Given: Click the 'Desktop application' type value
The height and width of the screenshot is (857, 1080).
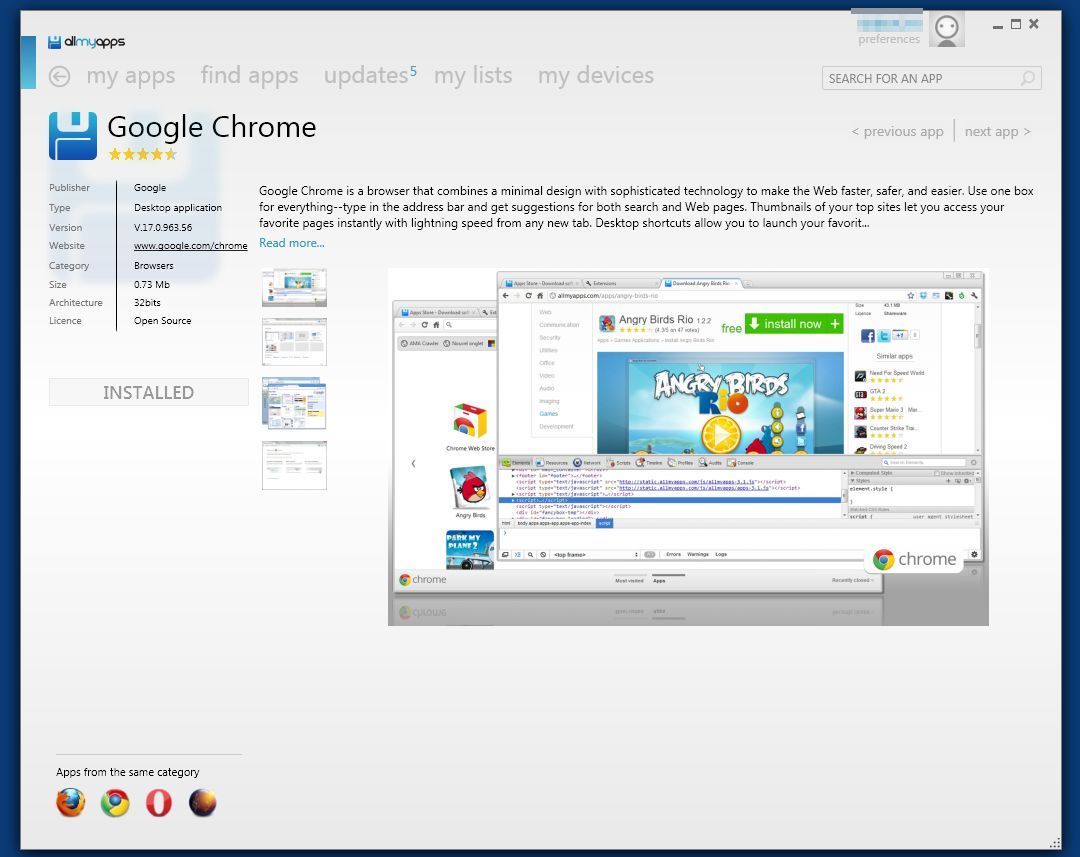Looking at the screenshot, I should click(178, 208).
